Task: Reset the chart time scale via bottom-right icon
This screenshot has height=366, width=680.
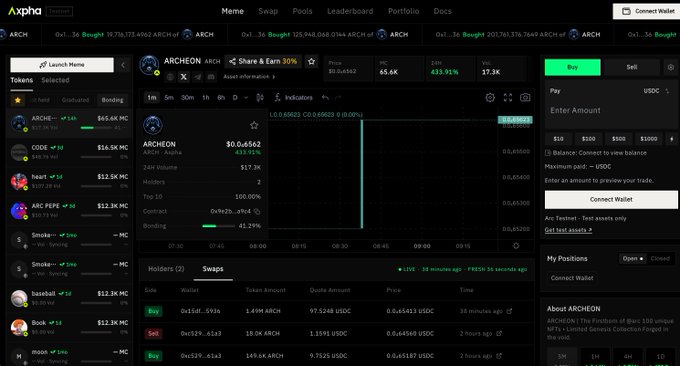Action: [x=516, y=246]
